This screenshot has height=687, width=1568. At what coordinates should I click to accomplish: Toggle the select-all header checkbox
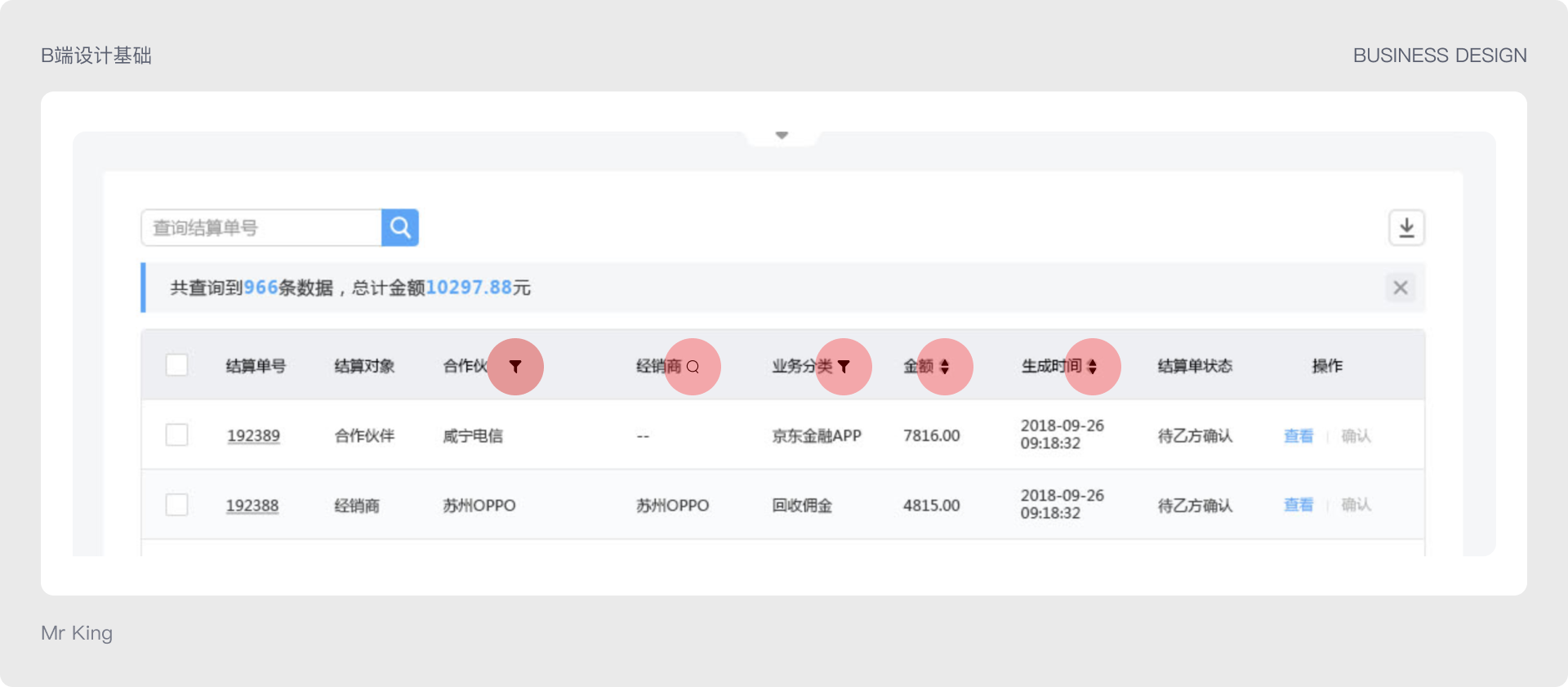coord(176,365)
